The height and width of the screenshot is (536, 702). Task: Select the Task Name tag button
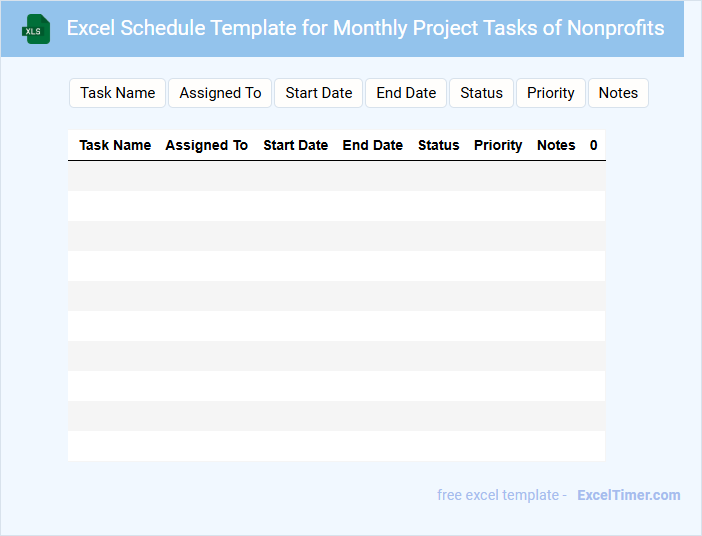[x=118, y=93]
